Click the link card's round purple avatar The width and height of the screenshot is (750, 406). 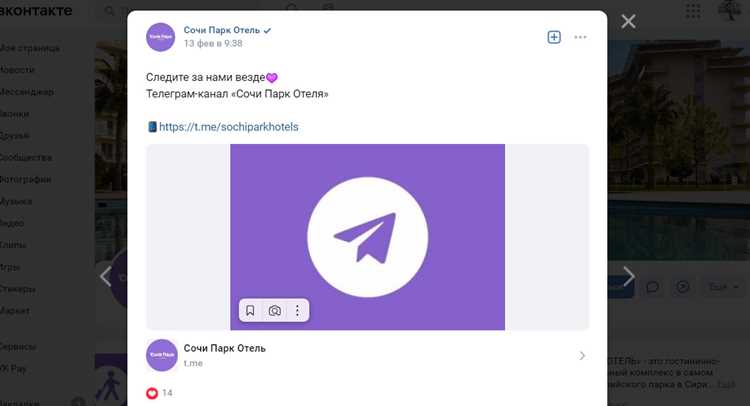tap(162, 355)
